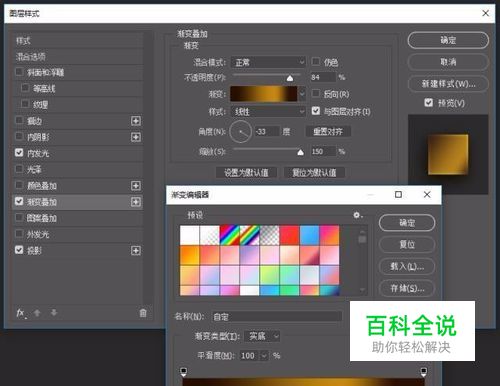Click the plus icon beside 渐变叠加

click(136, 202)
